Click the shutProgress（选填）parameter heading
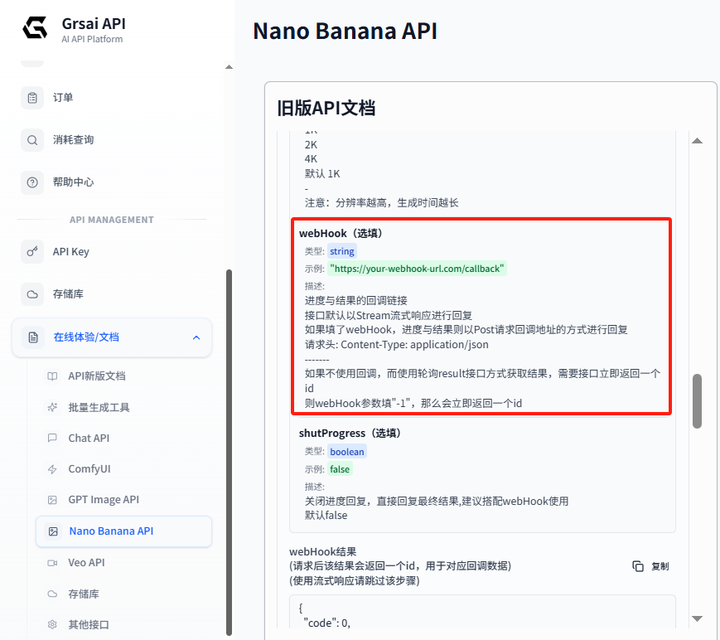Image resolution: width=720 pixels, height=640 pixels. pos(350,433)
